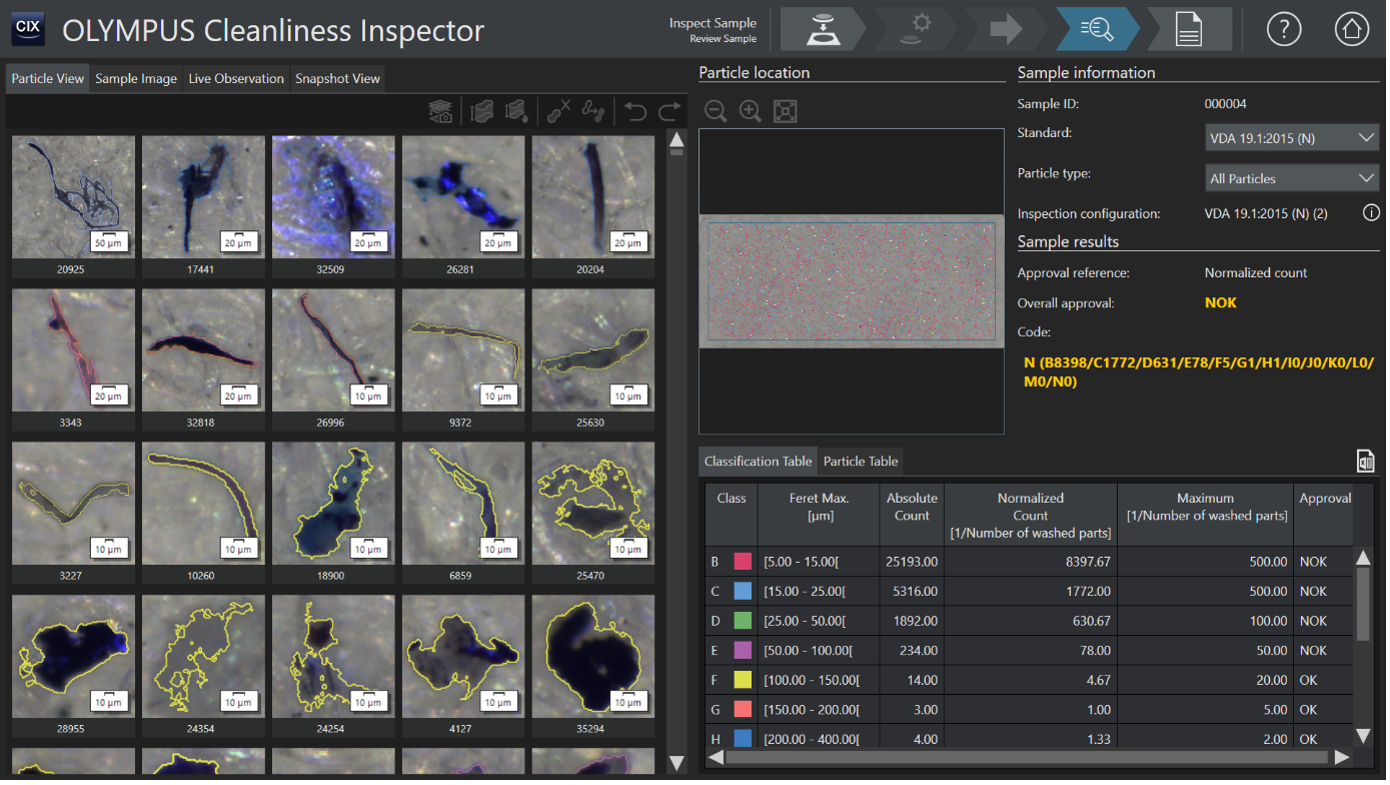Select class B pink color swatch

[x=743, y=562]
